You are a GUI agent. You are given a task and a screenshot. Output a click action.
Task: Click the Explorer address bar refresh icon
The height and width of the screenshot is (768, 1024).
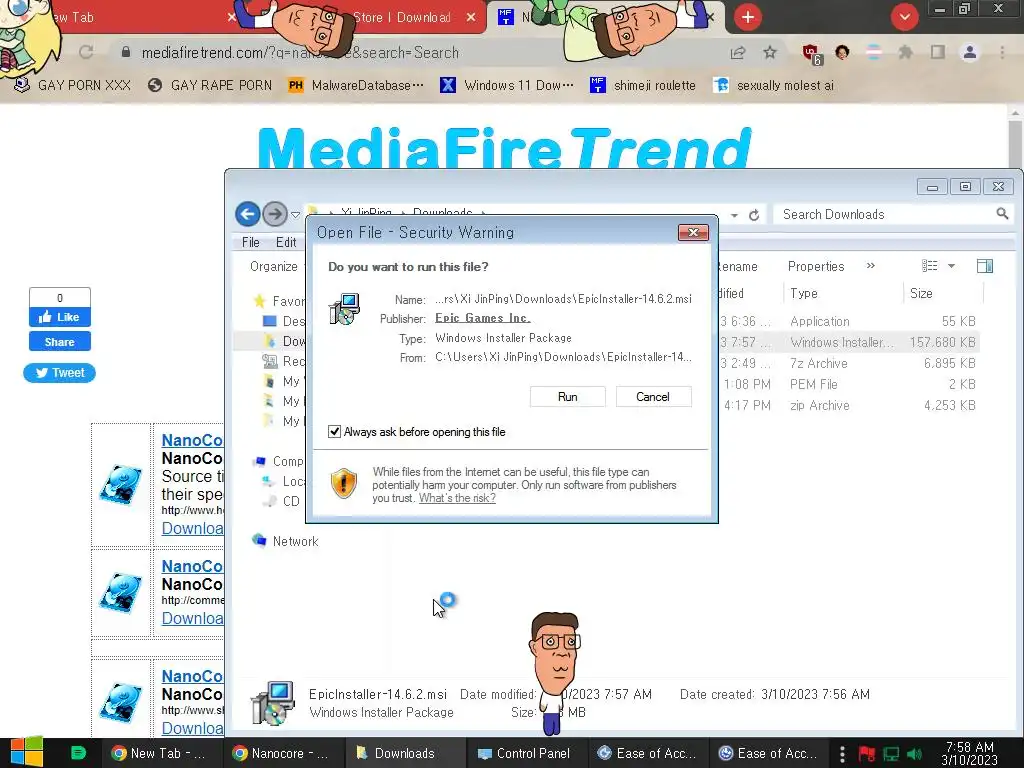point(754,215)
